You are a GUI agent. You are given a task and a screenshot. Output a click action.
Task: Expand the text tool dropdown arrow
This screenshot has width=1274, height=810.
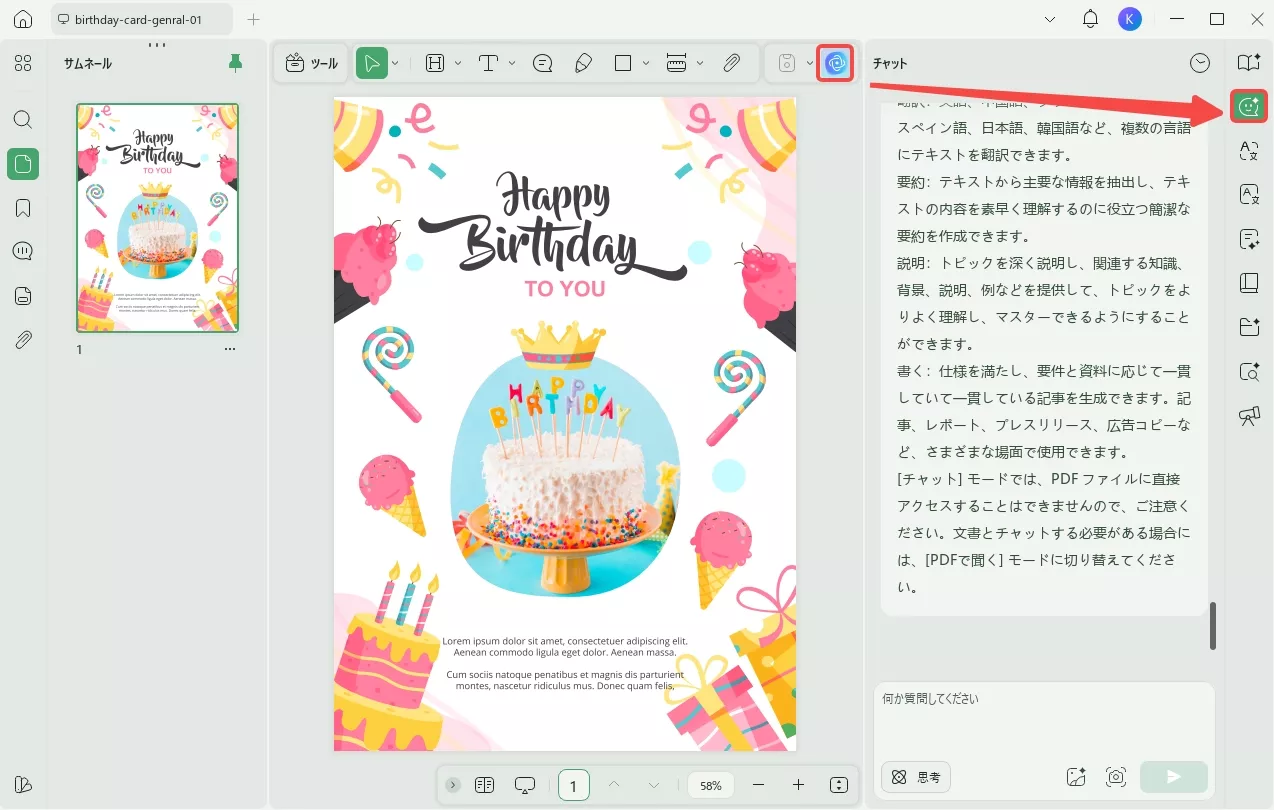[x=512, y=63]
